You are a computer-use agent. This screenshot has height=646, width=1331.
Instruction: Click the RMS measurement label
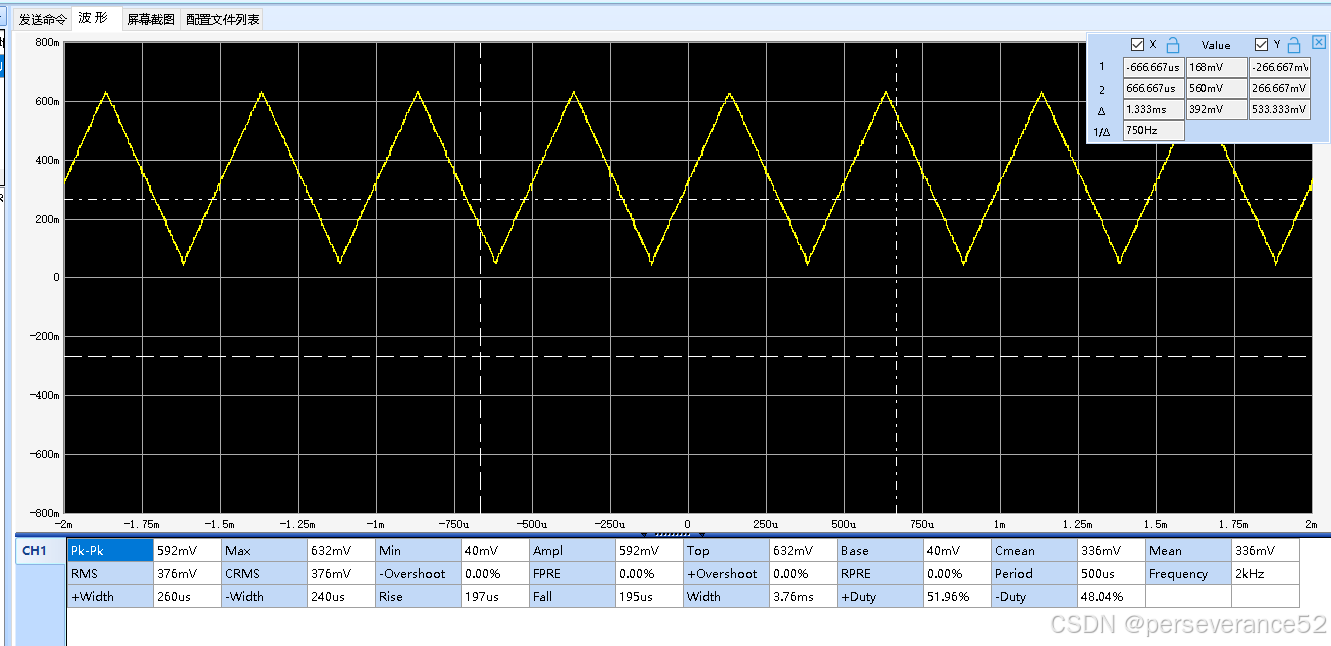pyautogui.click(x=111, y=574)
